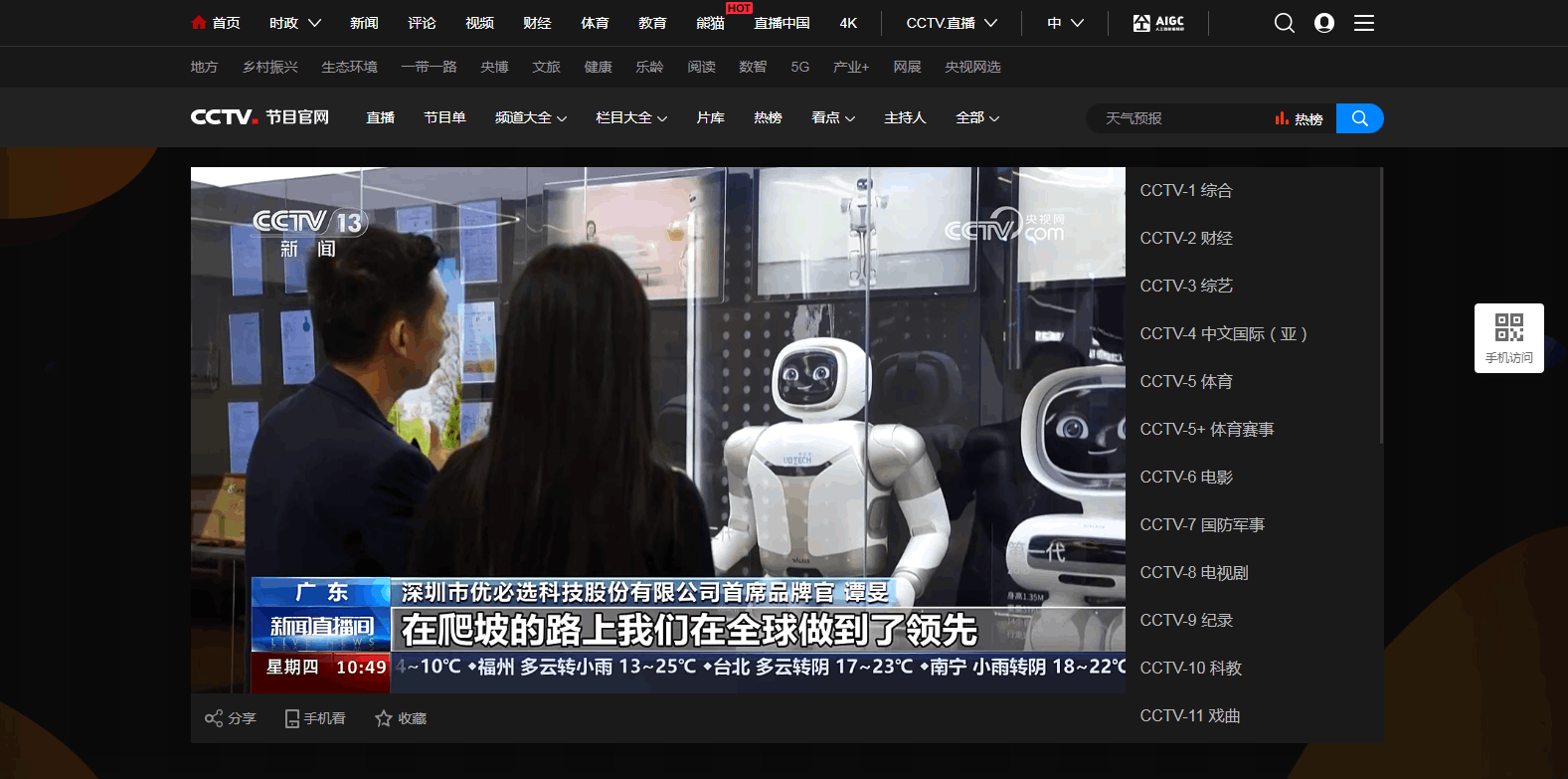The height and width of the screenshot is (779, 1568).
Task: Click the CCTV 节目官网 logo
Action: [260, 117]
